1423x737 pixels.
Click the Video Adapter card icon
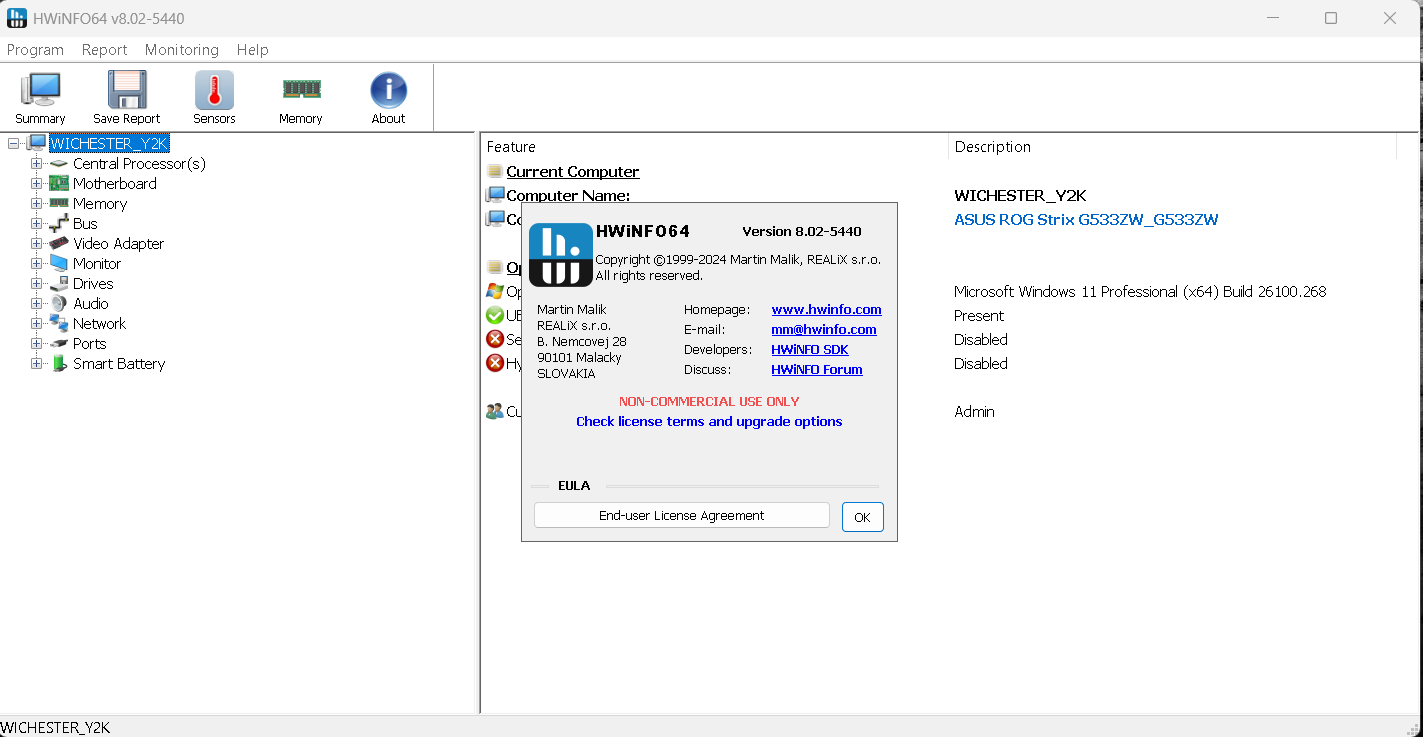click(59, 244)
